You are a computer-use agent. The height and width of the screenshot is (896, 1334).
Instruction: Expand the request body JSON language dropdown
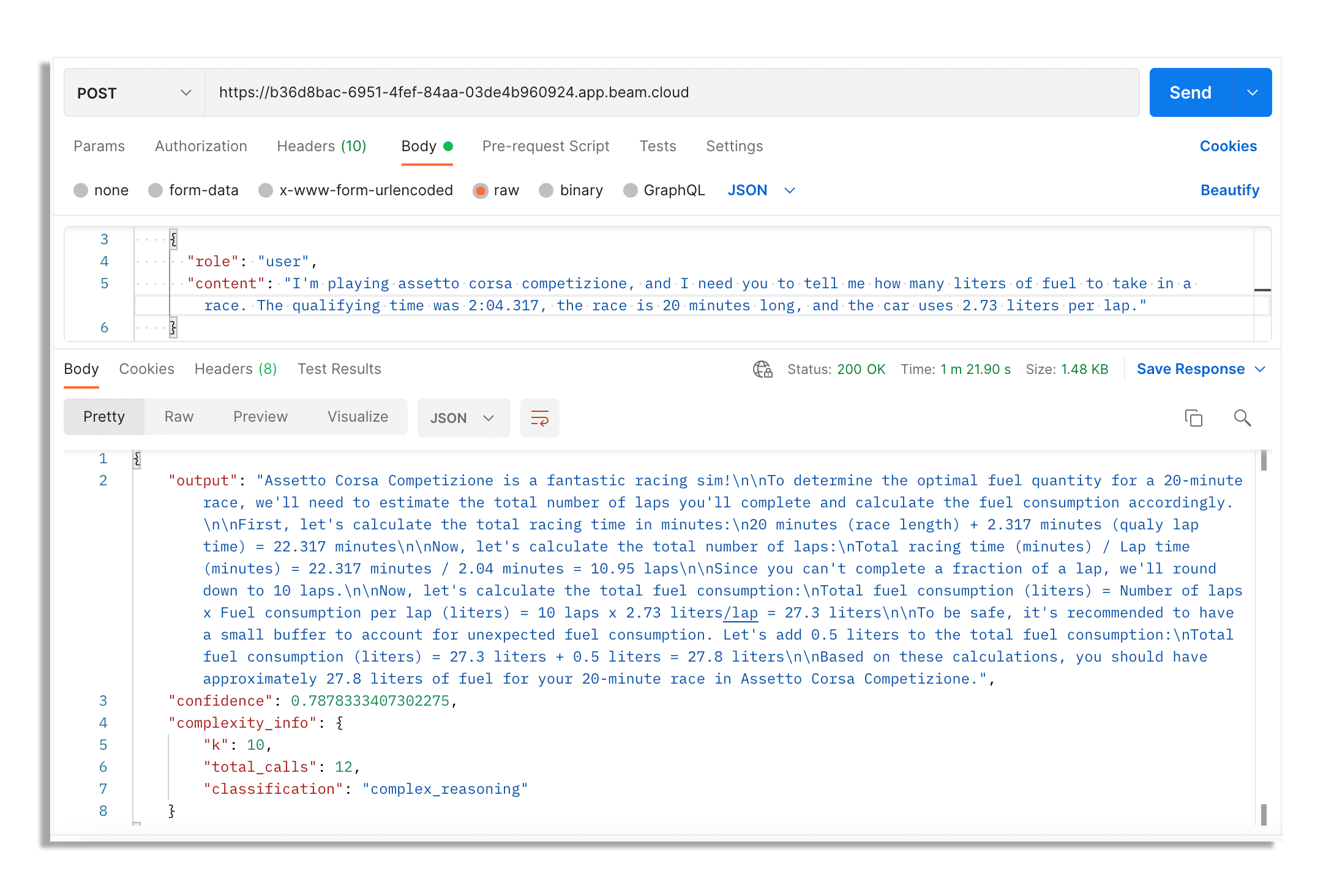(x=761, y=190)
